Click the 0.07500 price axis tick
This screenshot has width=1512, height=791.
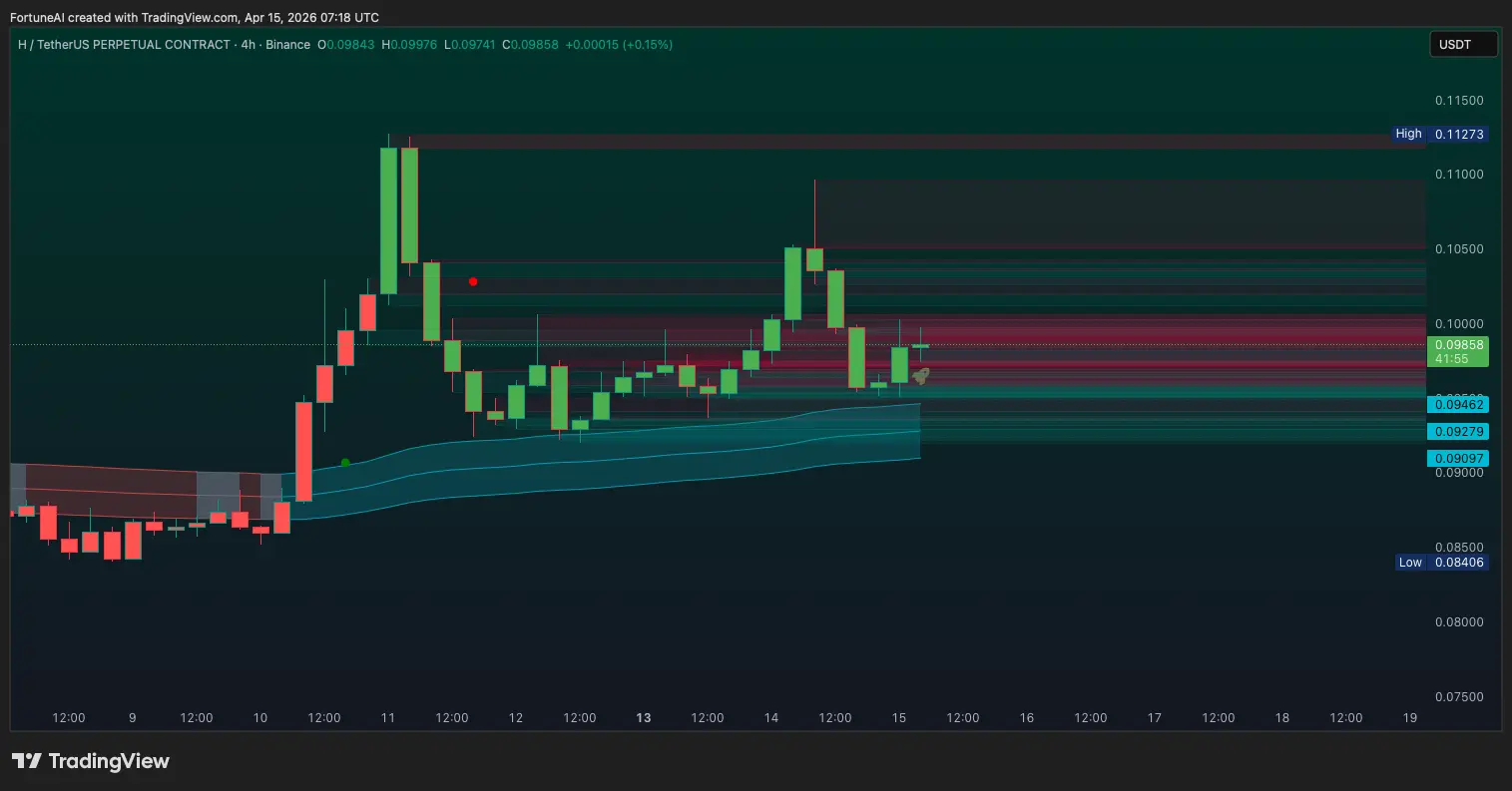1459,697
